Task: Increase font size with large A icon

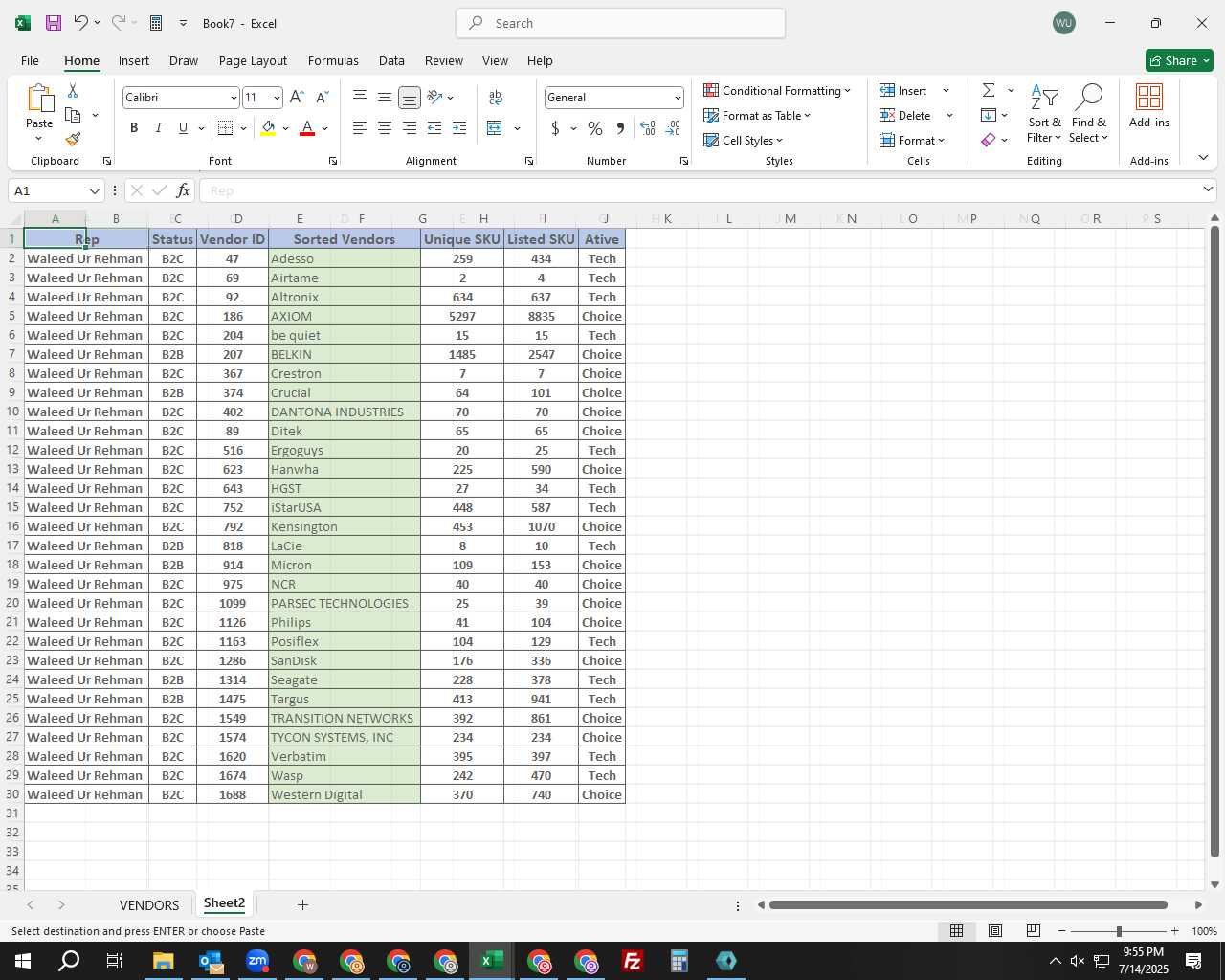Action: 297,97
